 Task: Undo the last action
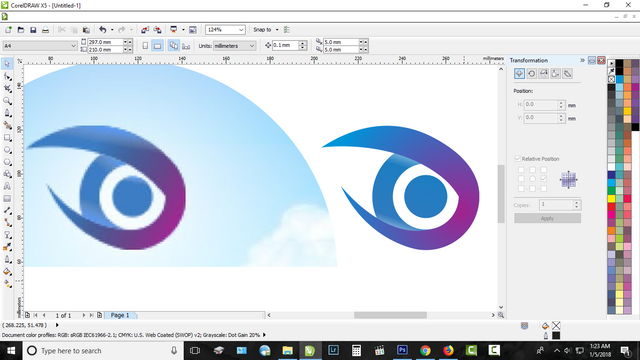pyautogui.click(x=102, y=30)
